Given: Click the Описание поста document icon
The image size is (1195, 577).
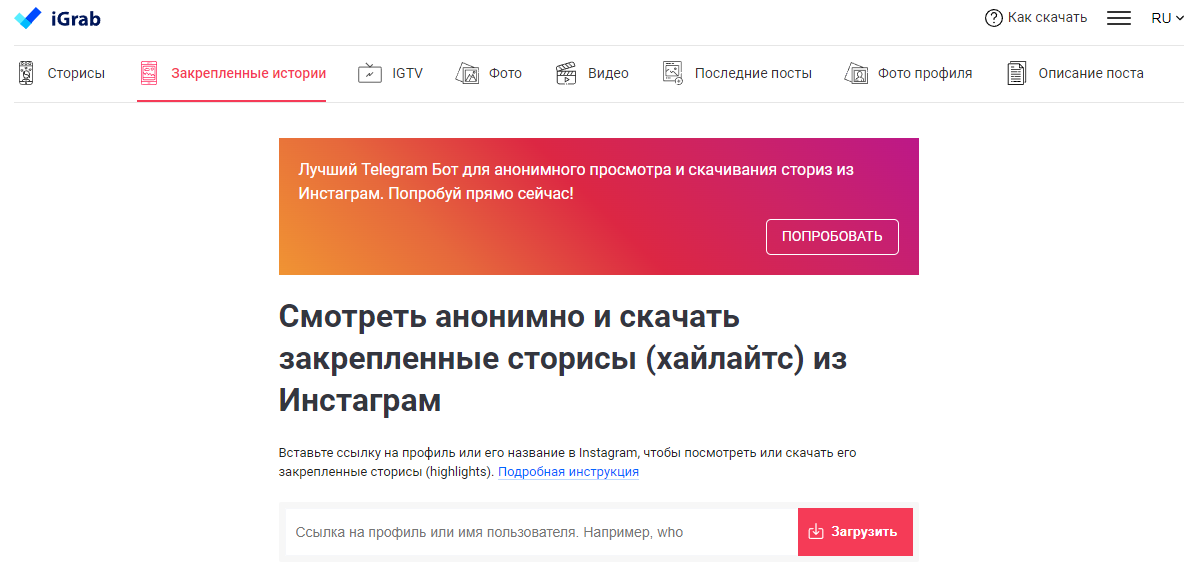Looking at the screenshot, I should [1016, 73].
